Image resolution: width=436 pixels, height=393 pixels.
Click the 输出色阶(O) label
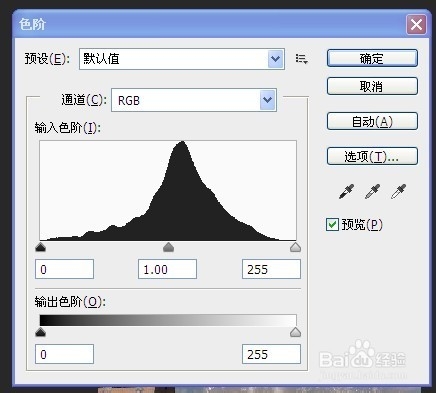pyautogui.click(x=70, y=302)
